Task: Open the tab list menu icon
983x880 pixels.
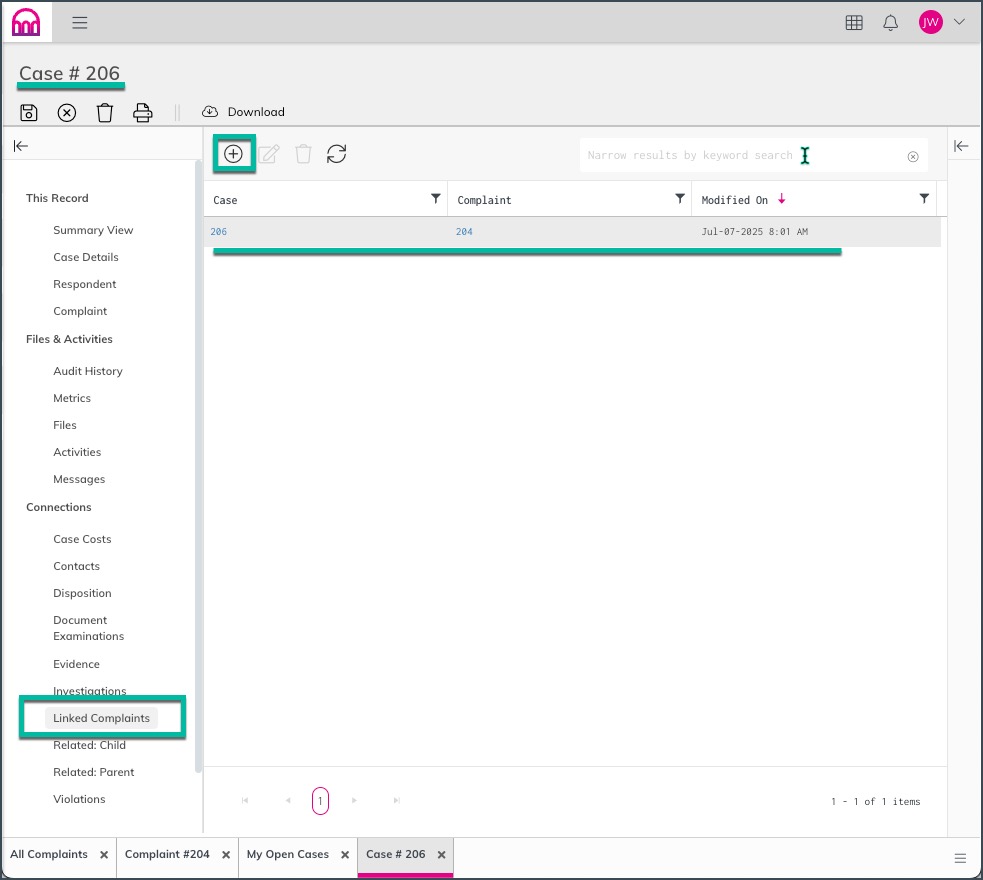Action: (960, 858)
